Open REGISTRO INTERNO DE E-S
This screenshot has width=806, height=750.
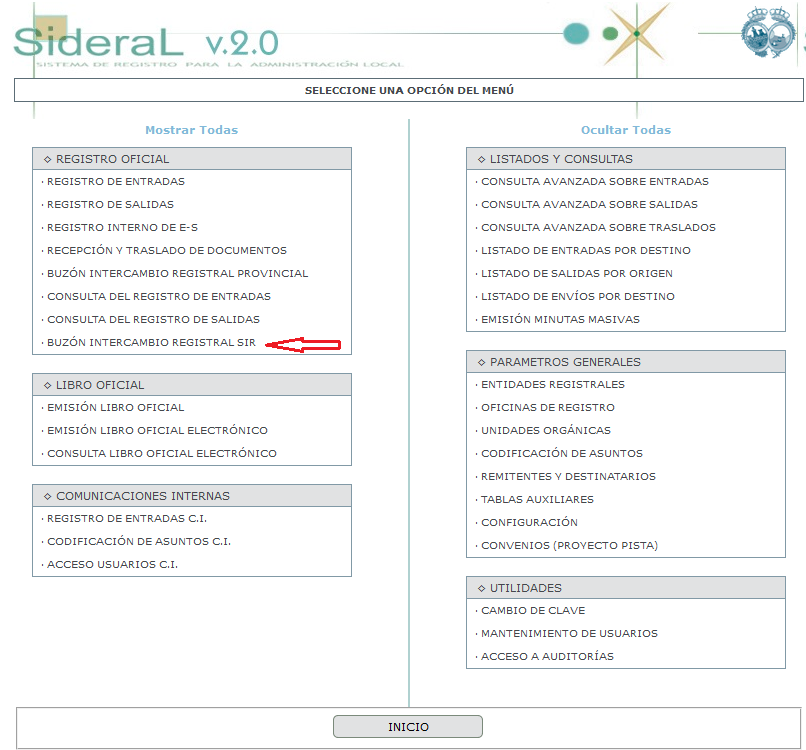pos(122,227)
